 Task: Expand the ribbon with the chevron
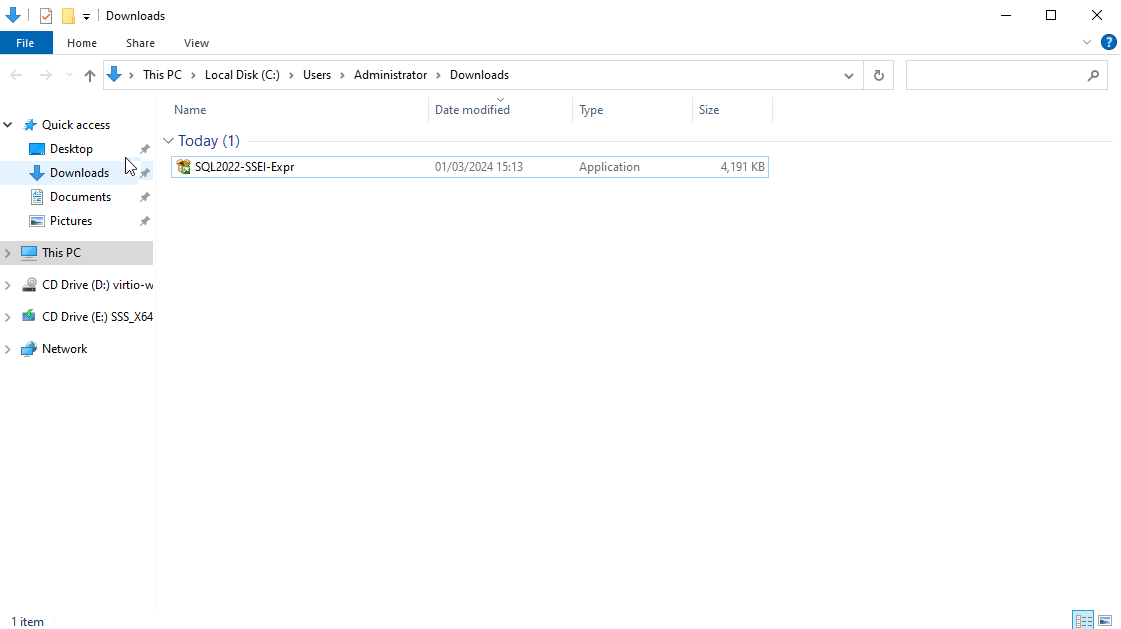[x=1087, y=43]
